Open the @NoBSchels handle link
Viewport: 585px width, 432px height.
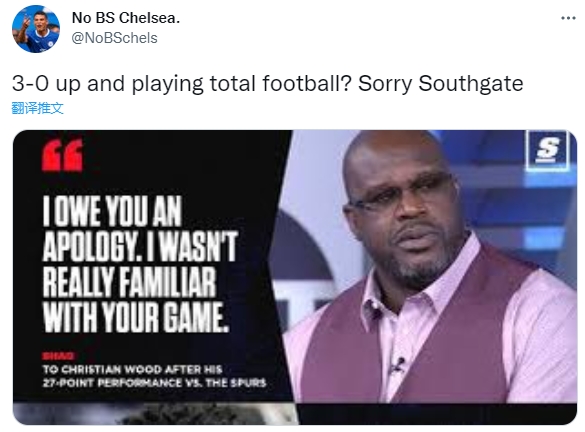(x=115, y=38)
